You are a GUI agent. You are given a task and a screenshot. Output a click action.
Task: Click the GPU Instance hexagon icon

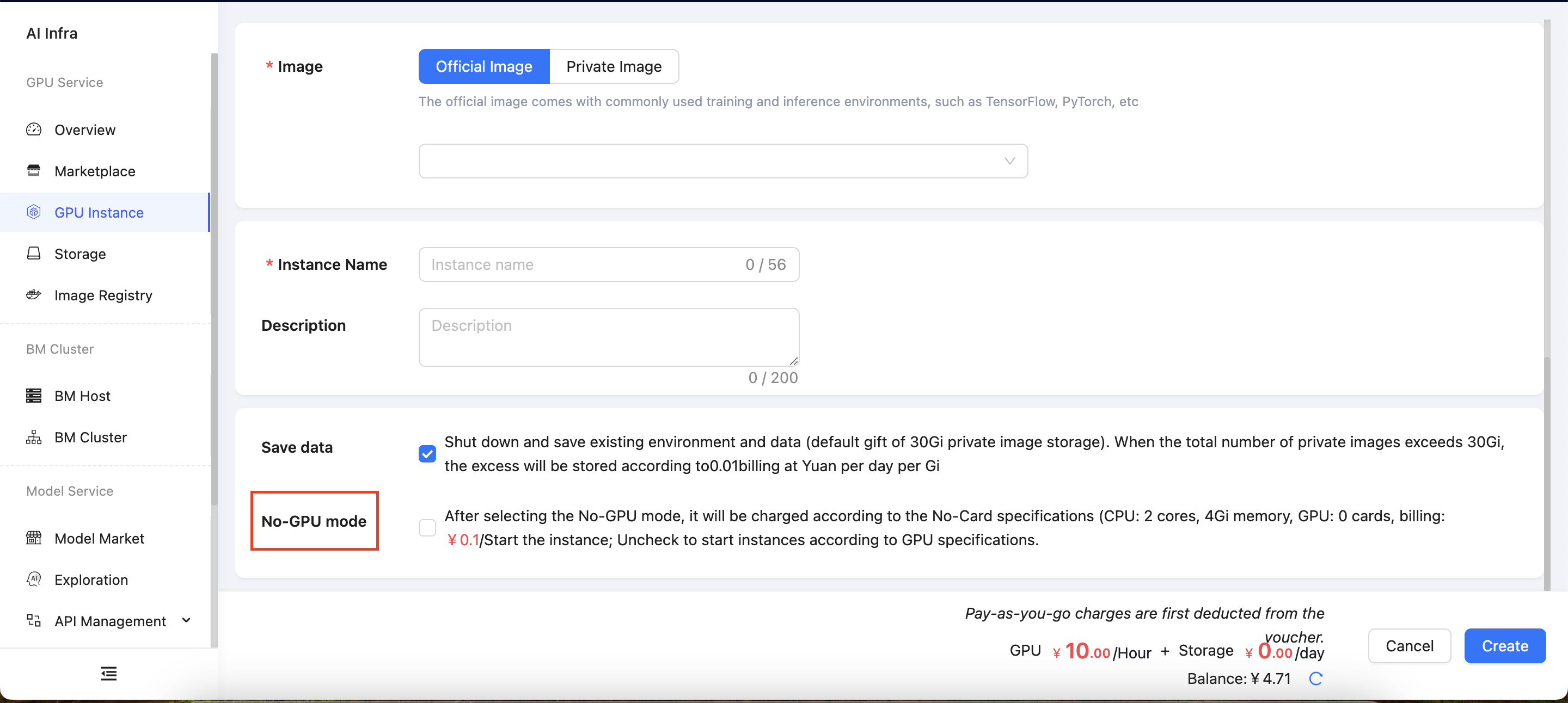click(x=33, y=212)
